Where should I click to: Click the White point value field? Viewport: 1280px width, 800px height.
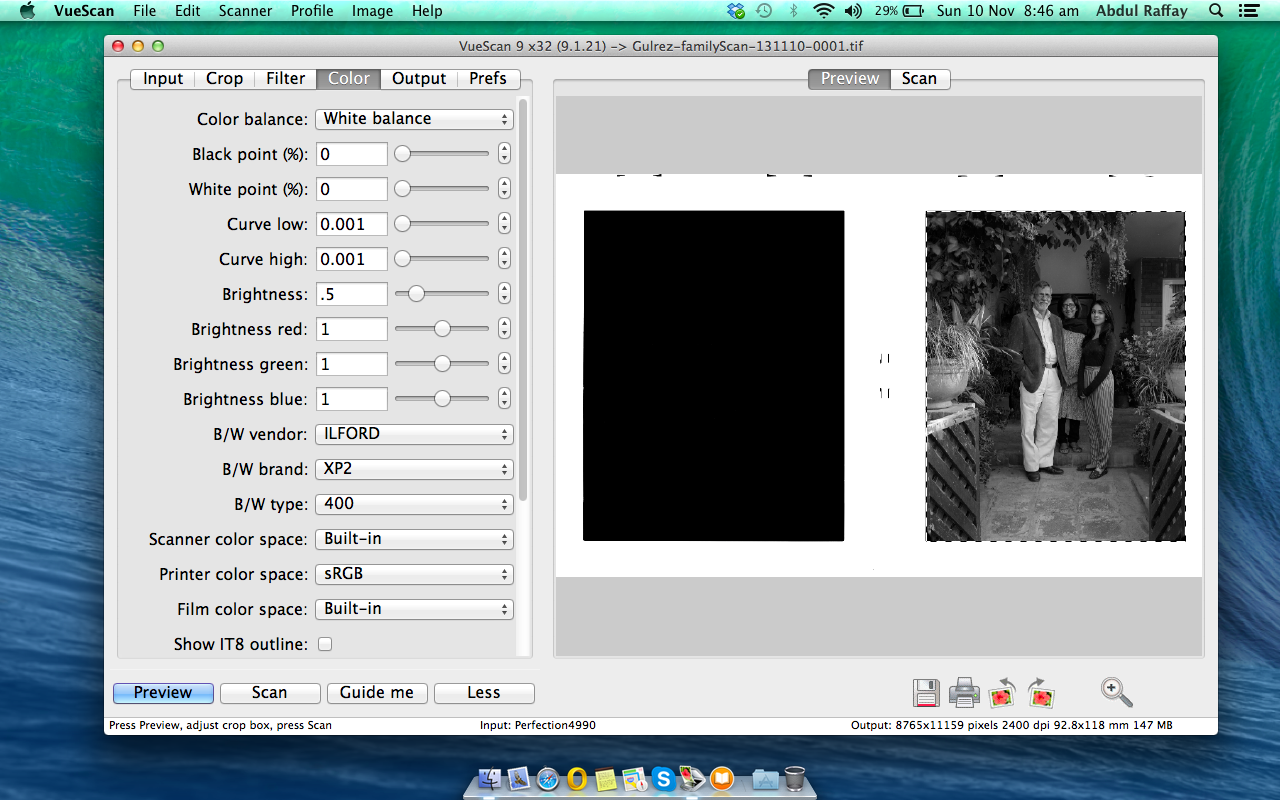pyautogui.click(x=352, y=189)
